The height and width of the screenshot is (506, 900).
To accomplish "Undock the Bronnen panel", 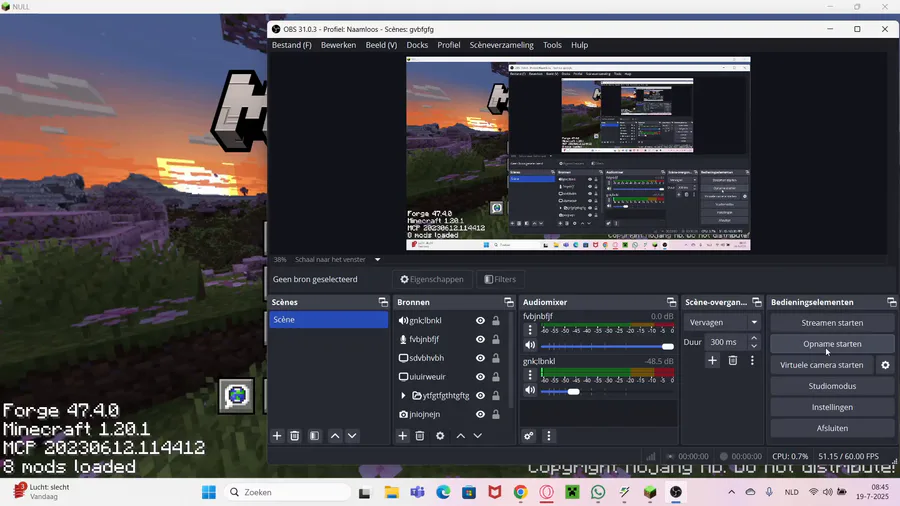I will [509, 302].
